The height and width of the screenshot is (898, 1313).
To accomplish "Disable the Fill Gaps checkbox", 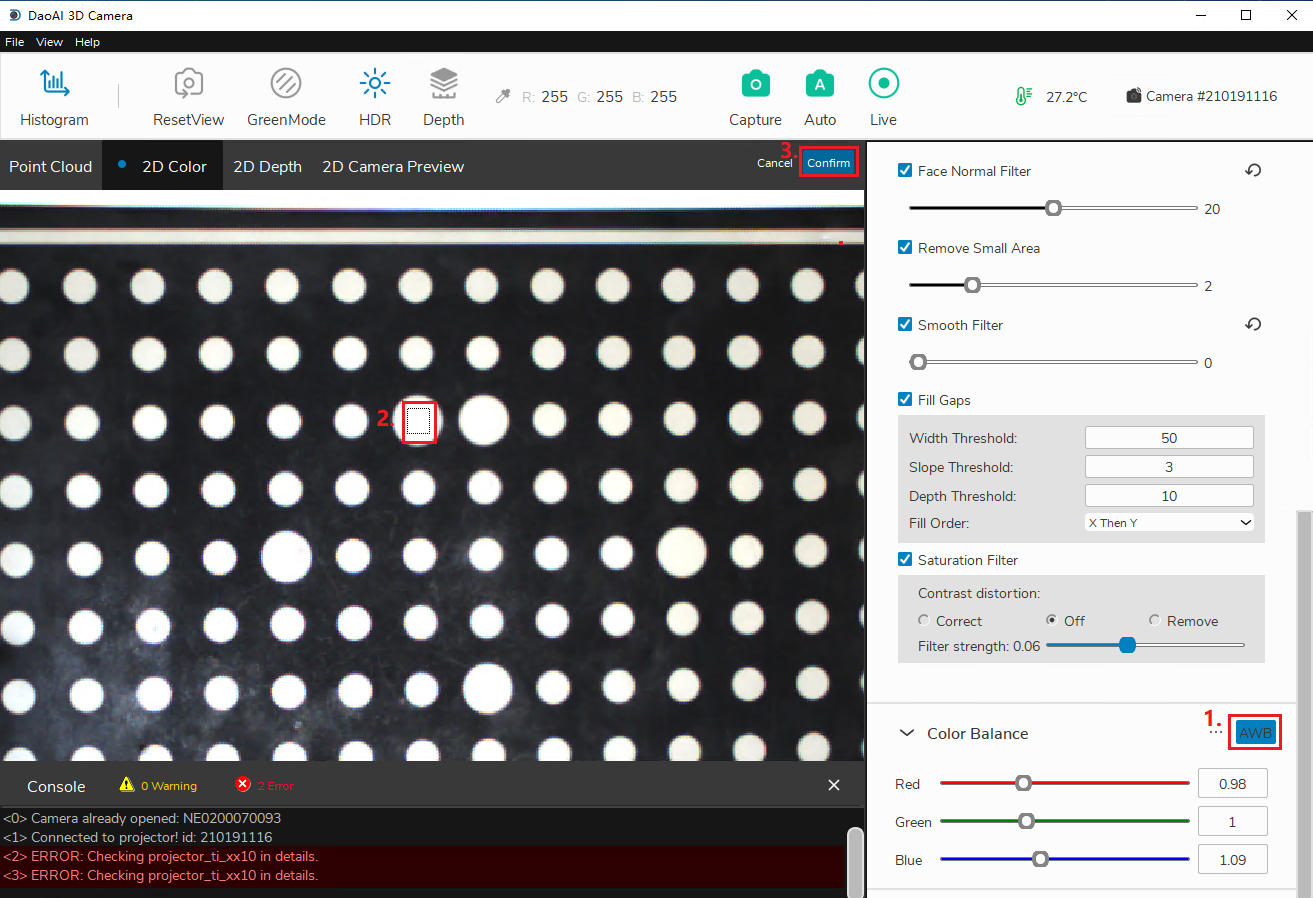I will click(905, 400).
